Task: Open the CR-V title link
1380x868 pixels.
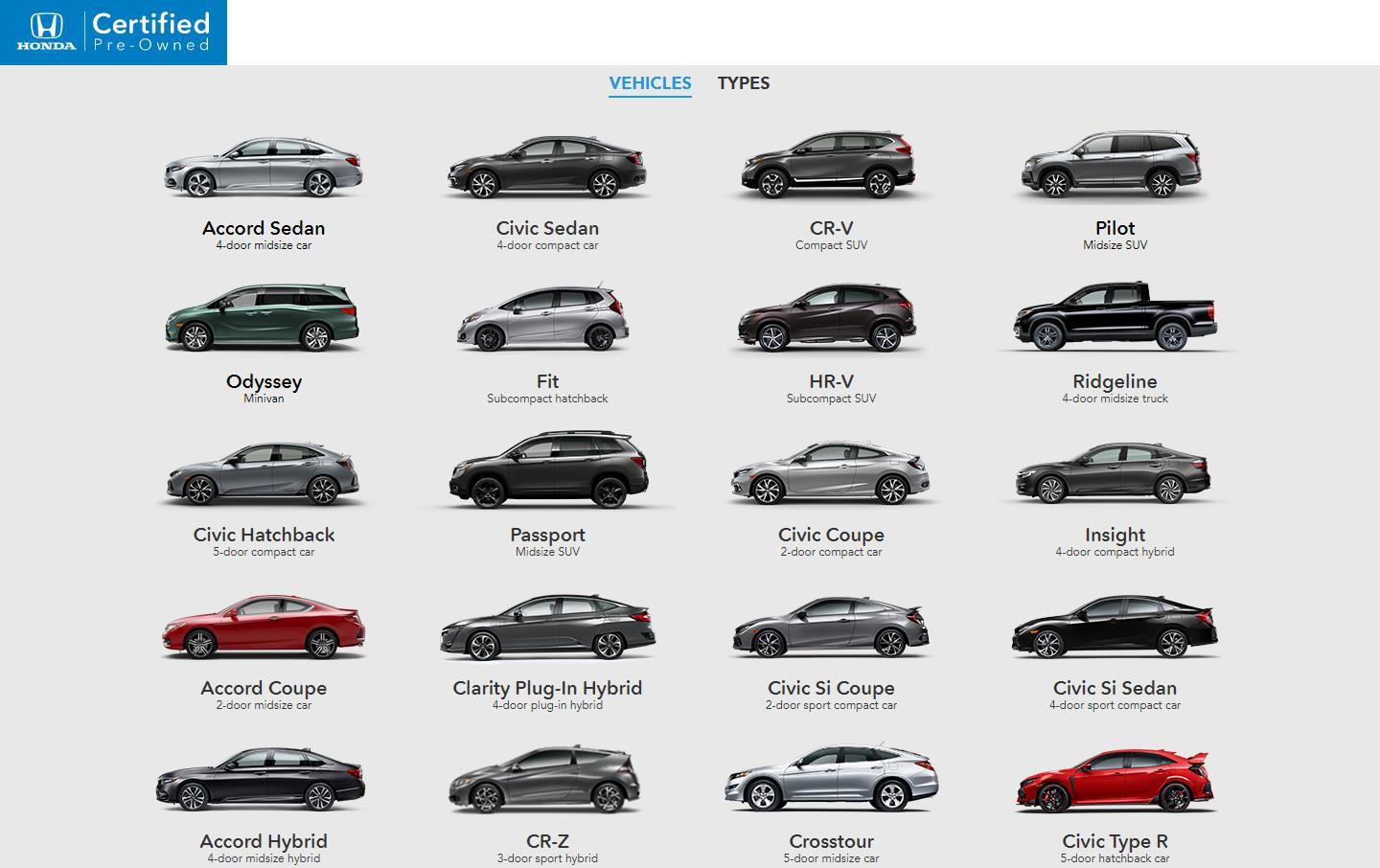Action: [831, 228]
